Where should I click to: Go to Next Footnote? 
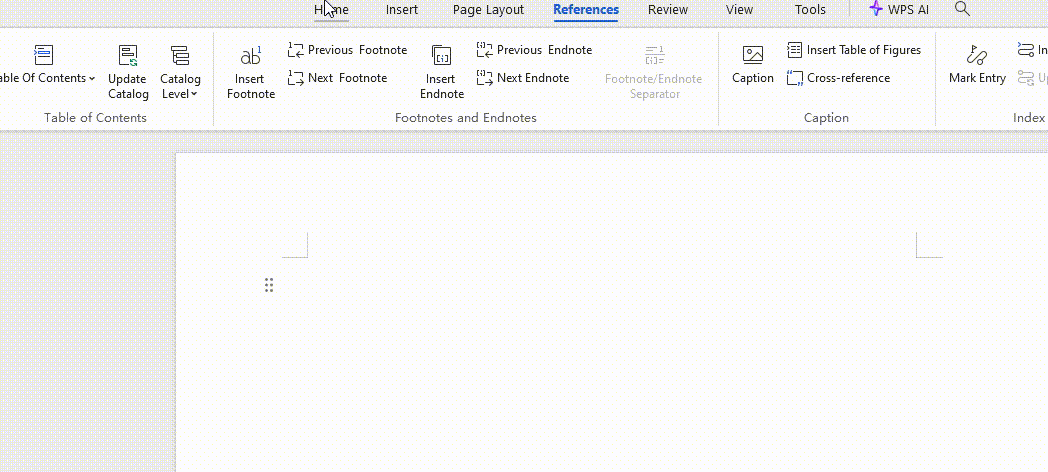[338, 78]
